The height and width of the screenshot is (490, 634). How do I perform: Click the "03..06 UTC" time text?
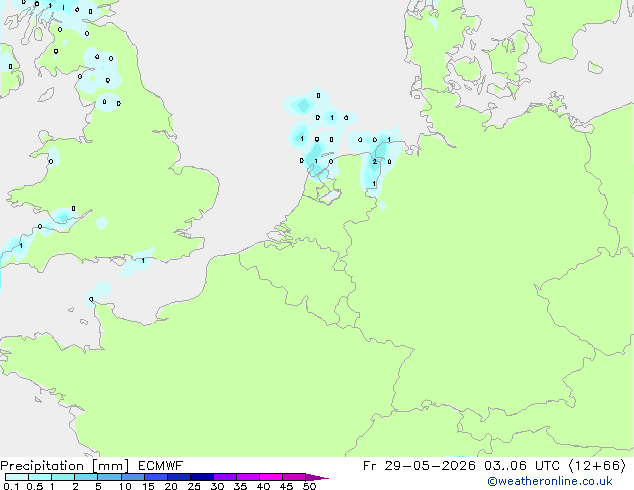tap(522, 466)
